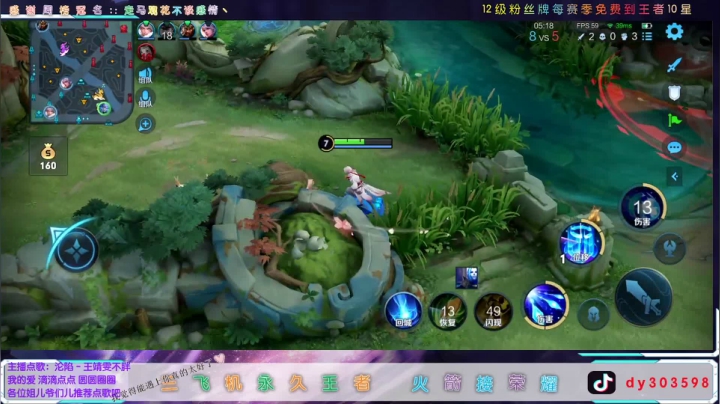Viewport: 720px width, 404px height.
Task: Click the battery indicator icon
Action: click(x=647, y=26)
